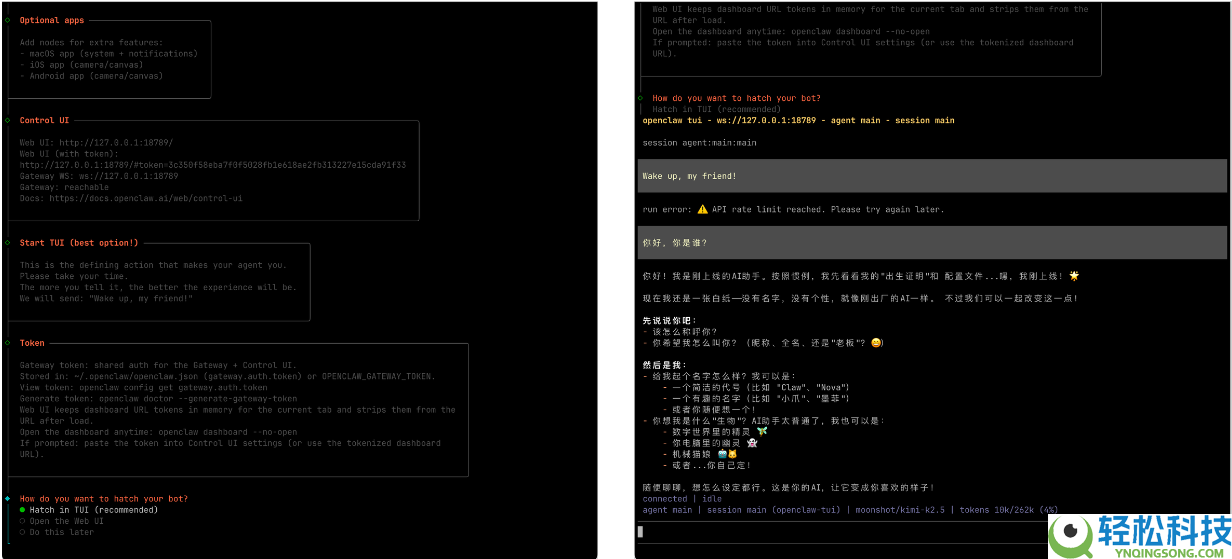The image size is (1232, 559).
Task: Click the View token command line
Action: 144,388
